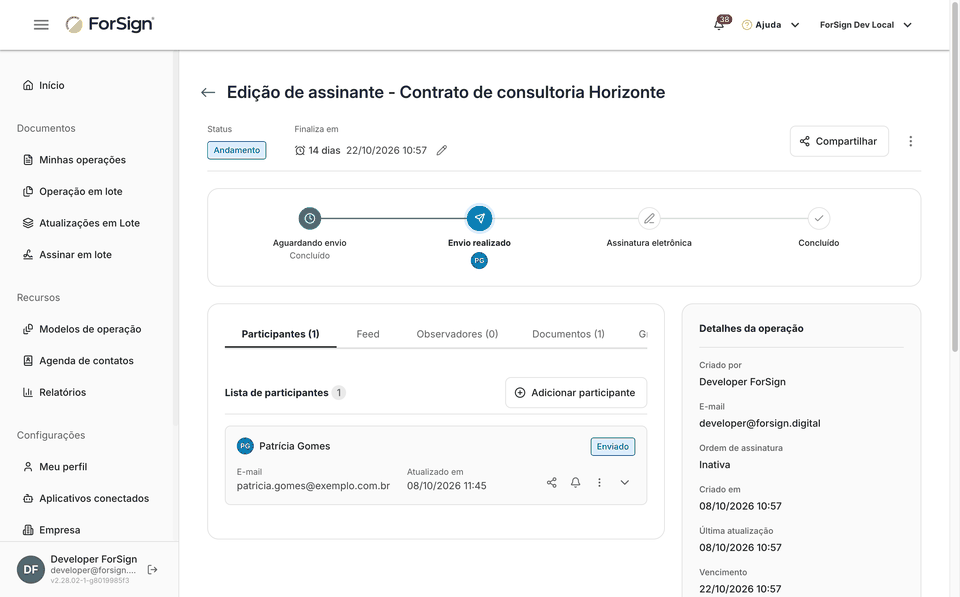Open Modelos de operação

point(82,329)
